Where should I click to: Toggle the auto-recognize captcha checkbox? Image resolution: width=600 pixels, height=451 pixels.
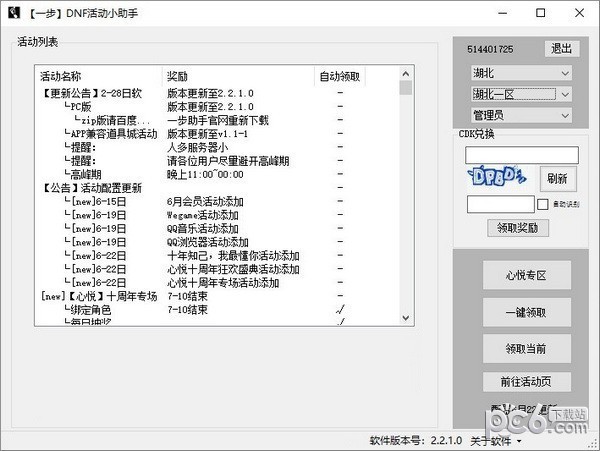pos(543,204)
